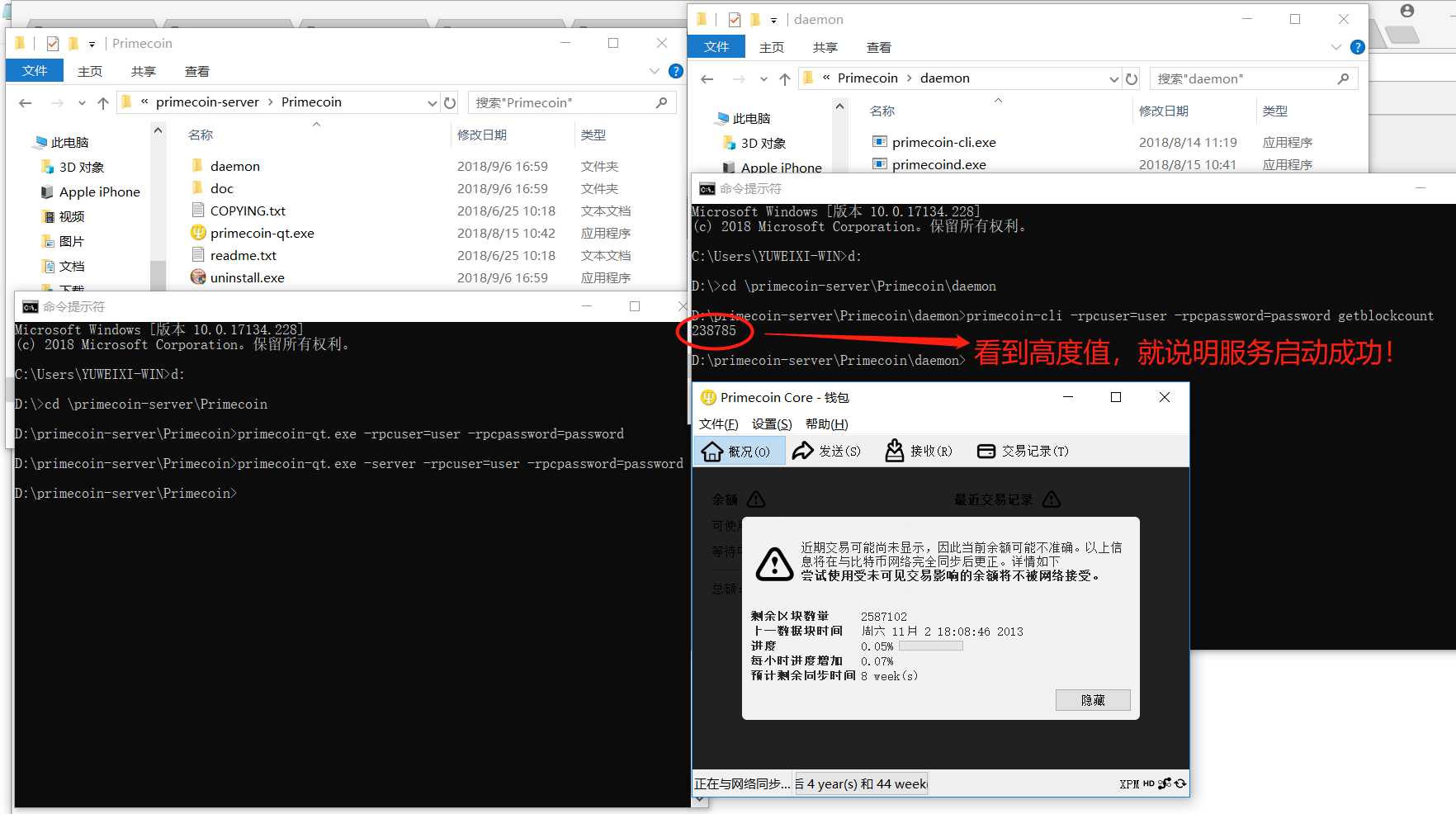Select the daemon folder in Primecoin explorer
1456x814 pixels.
(x=234, y=166)
